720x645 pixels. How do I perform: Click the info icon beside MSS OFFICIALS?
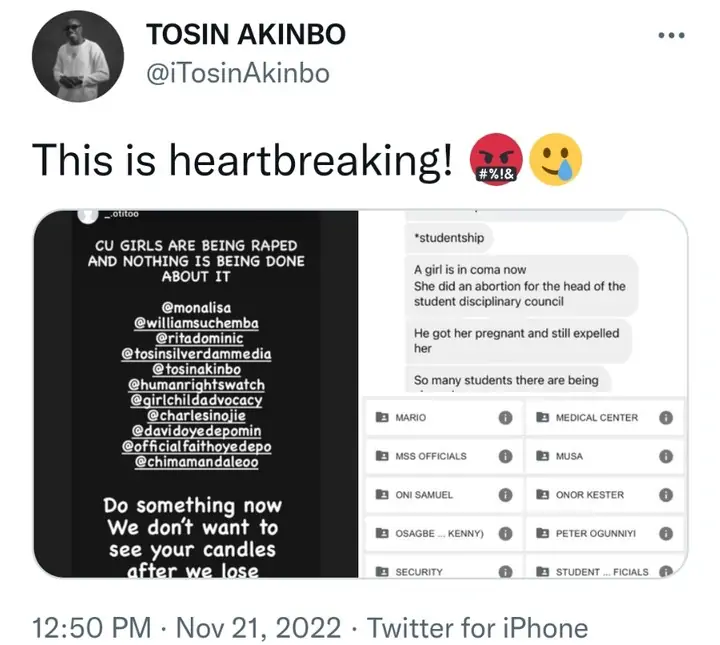tap(506, 456)
